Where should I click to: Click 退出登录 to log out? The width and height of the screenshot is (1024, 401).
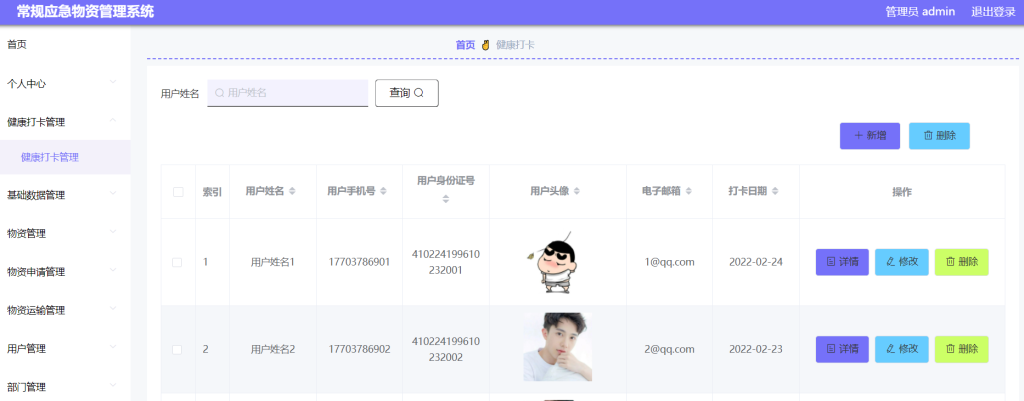click(x=993, y=12)
